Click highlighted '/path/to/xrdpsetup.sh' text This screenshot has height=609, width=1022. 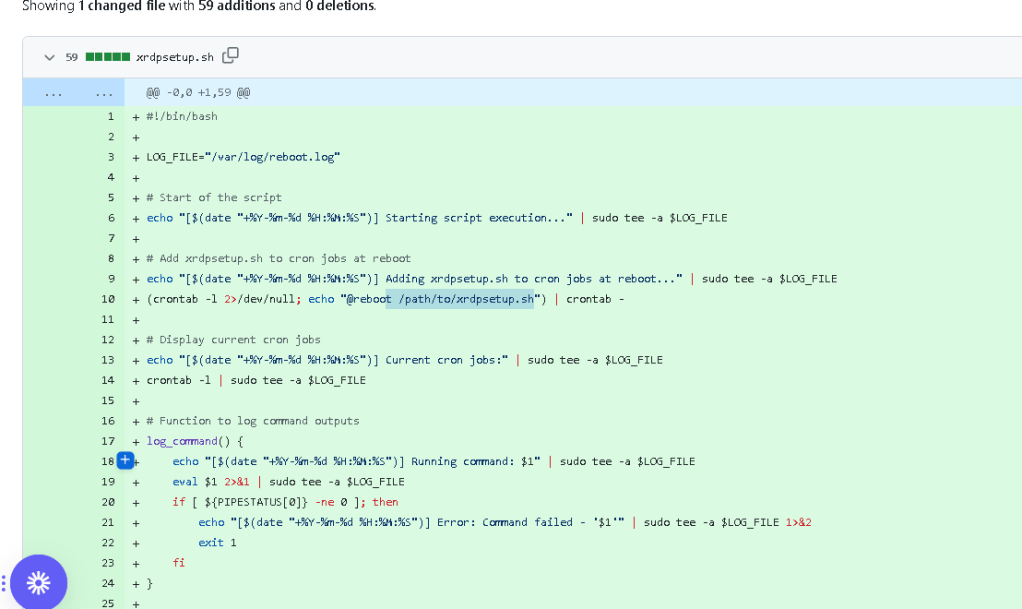pos(465,299)
